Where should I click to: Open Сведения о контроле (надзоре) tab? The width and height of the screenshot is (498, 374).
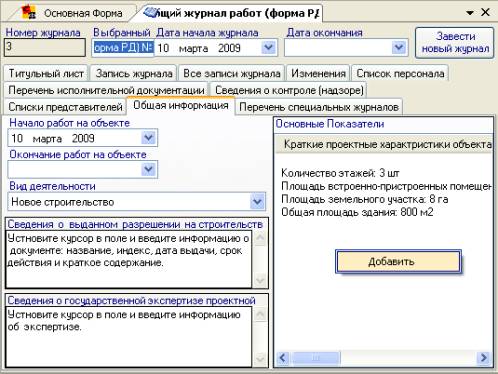click(x=289, y=90)
